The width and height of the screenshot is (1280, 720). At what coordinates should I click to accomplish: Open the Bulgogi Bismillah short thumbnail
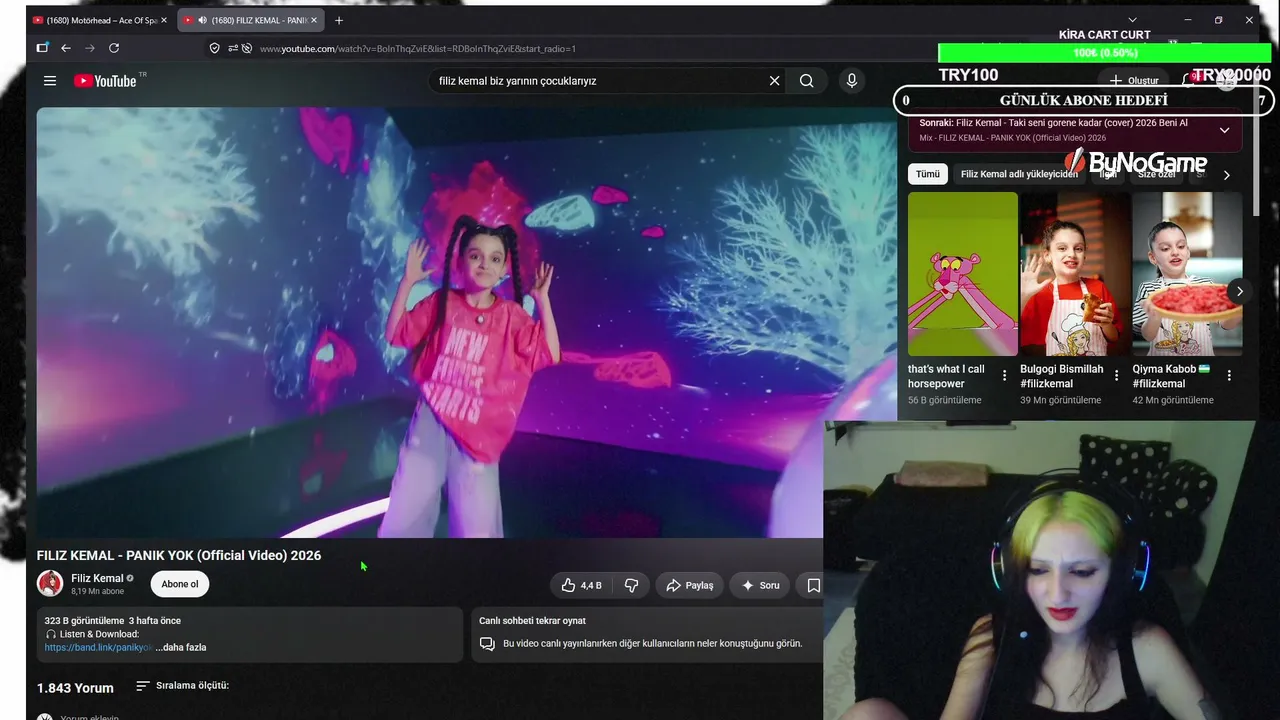click(1075, 274)
